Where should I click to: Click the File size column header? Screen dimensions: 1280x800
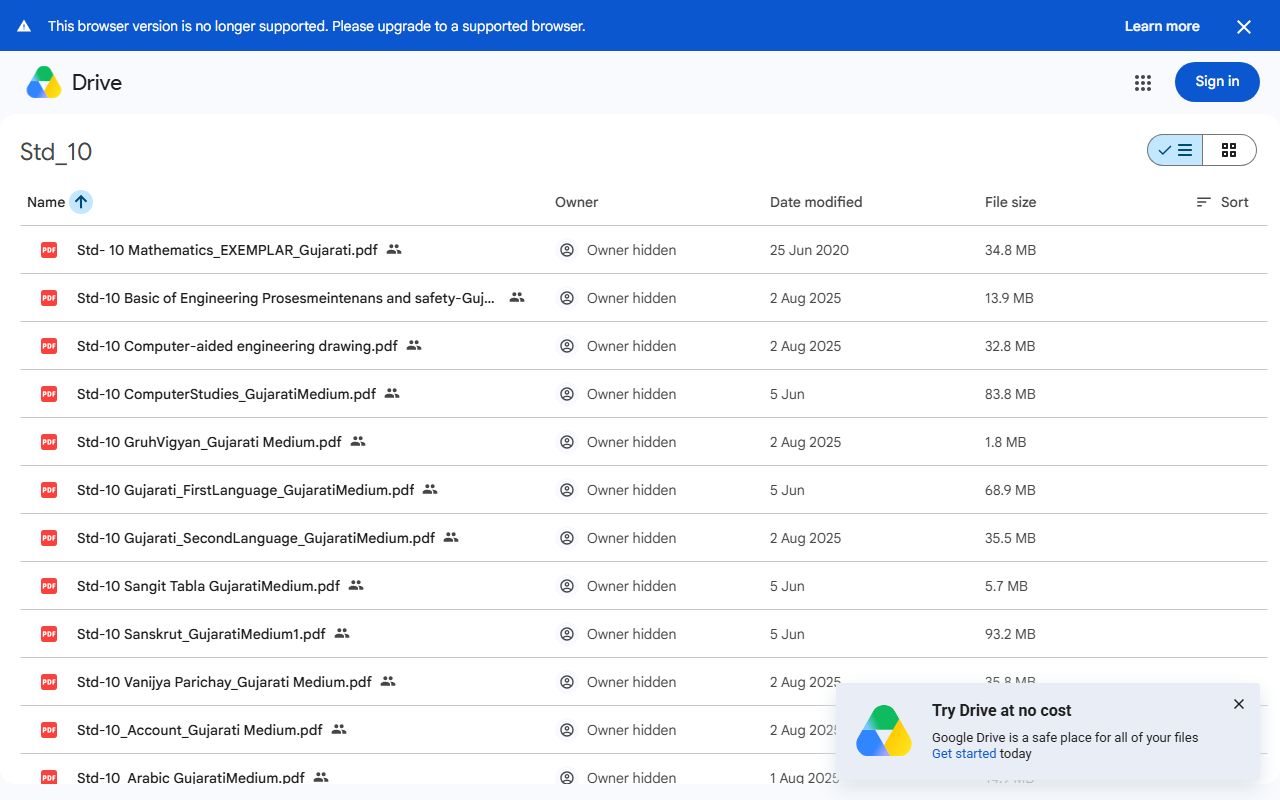(x=1010, y=202)
